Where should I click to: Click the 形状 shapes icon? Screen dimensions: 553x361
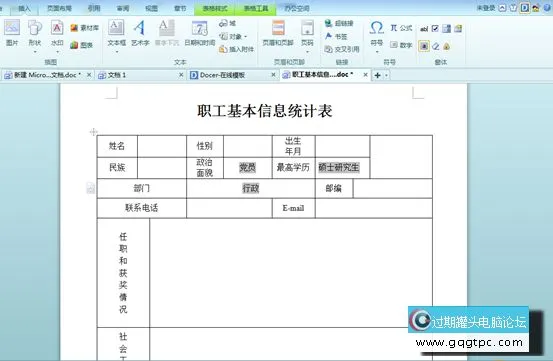(35, 27)
